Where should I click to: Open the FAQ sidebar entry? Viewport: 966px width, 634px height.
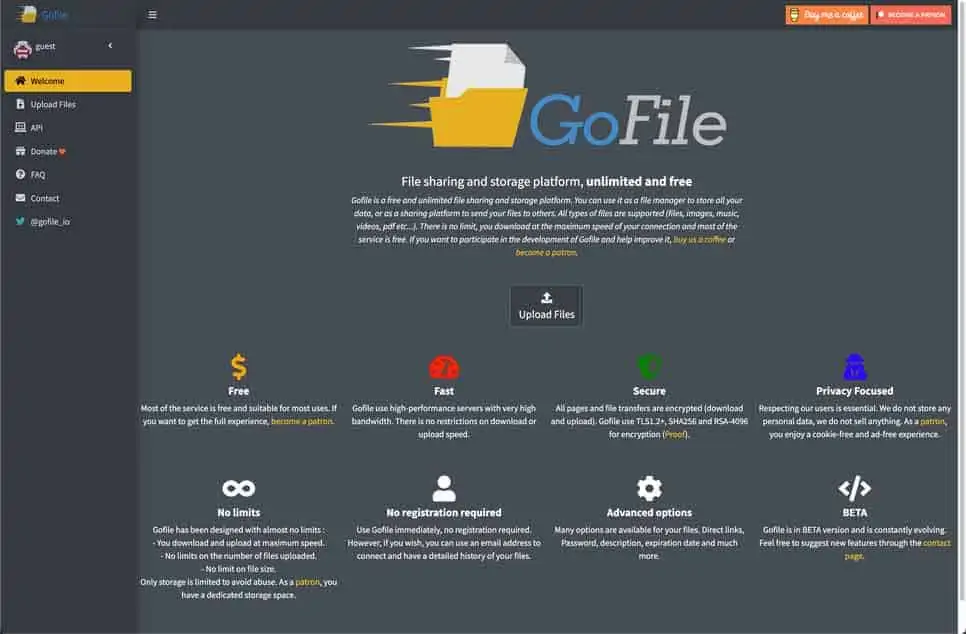(37, 175)
